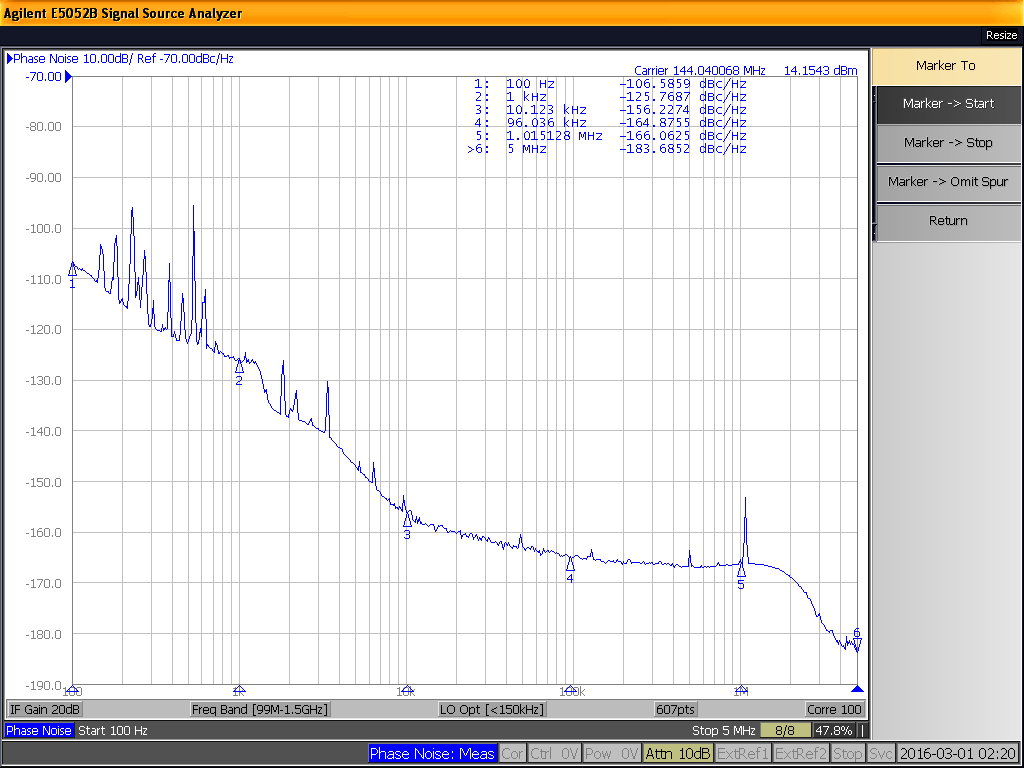Image resolution: width=1024 pixels, height=768 pixels.
Task: Click the Resize button in the top bar
Action: 1001,35
